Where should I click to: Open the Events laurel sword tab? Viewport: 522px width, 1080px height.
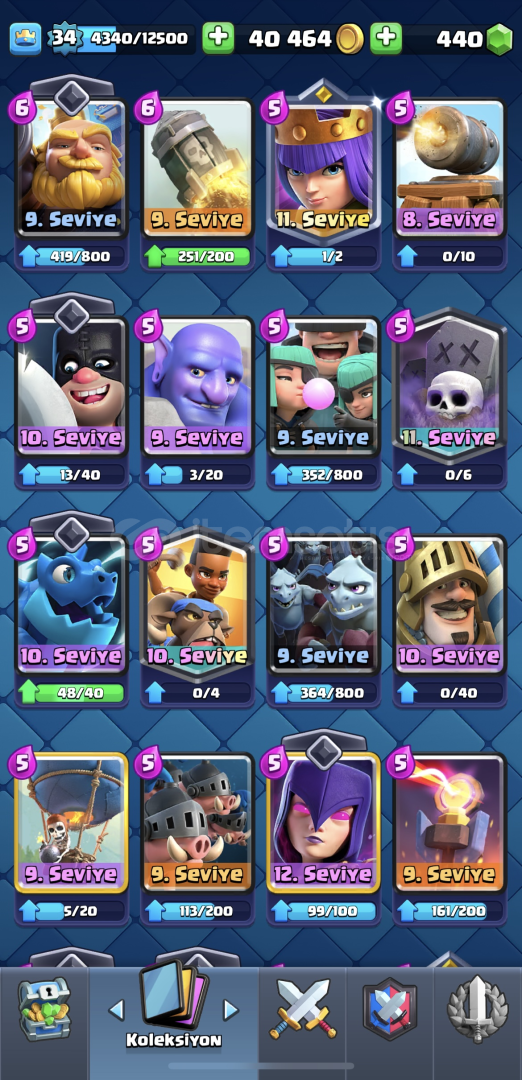click(x=477, y=1008)
